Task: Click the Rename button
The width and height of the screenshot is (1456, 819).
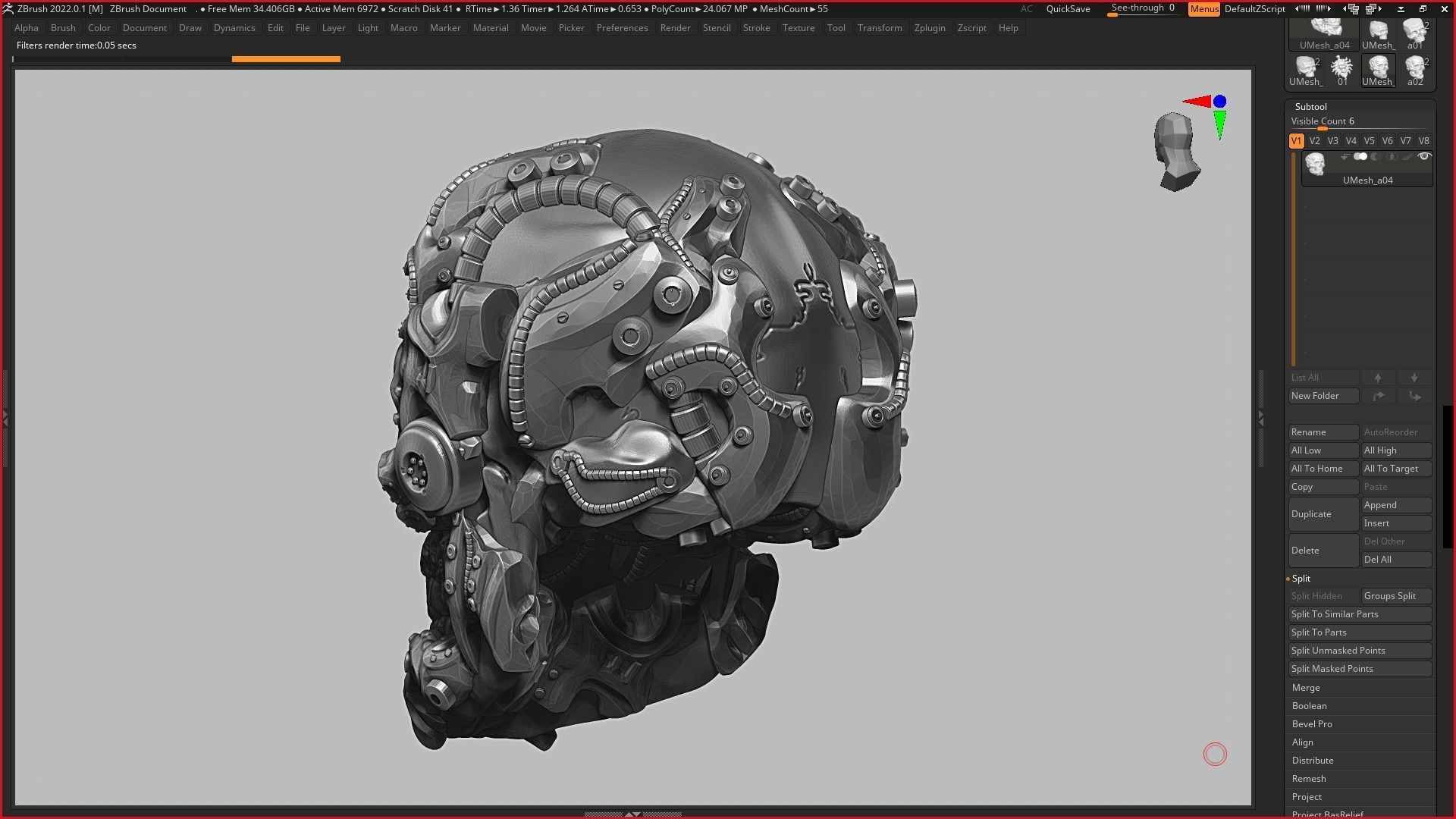Action: pos(1323,432)
